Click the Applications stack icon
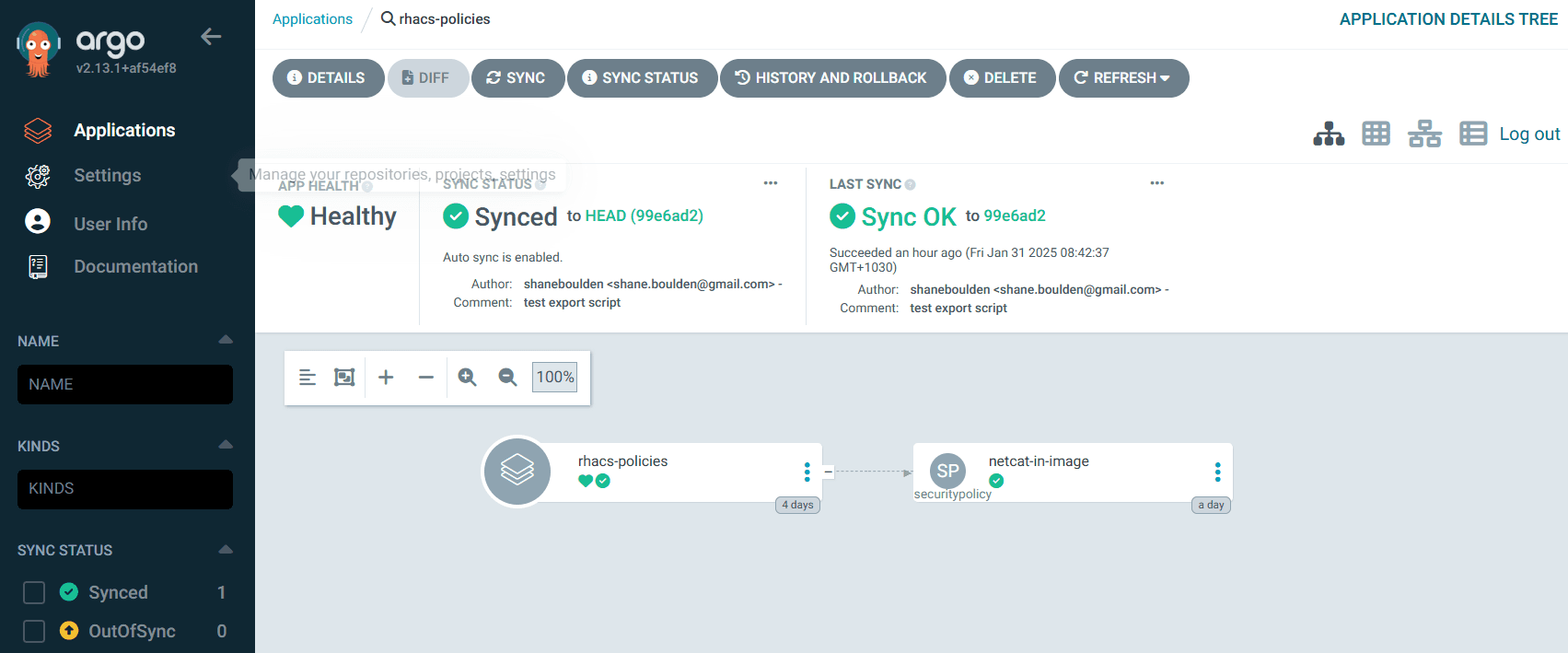 pos(38,131)
